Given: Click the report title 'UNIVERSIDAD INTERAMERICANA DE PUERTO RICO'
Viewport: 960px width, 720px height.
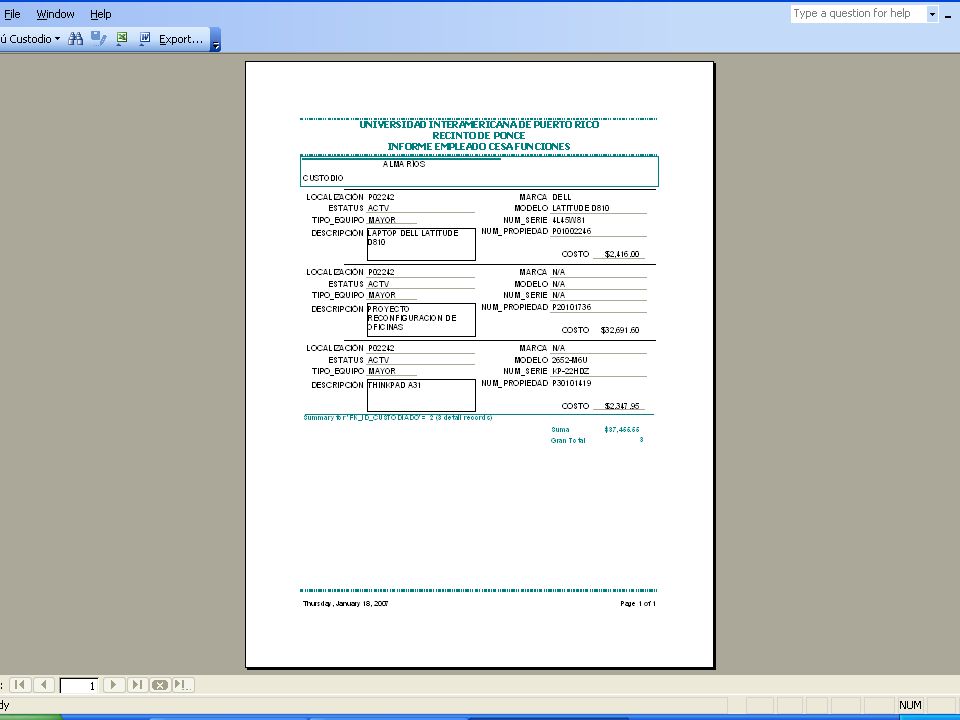Looking at the screenshot, I should pos(479,124).
